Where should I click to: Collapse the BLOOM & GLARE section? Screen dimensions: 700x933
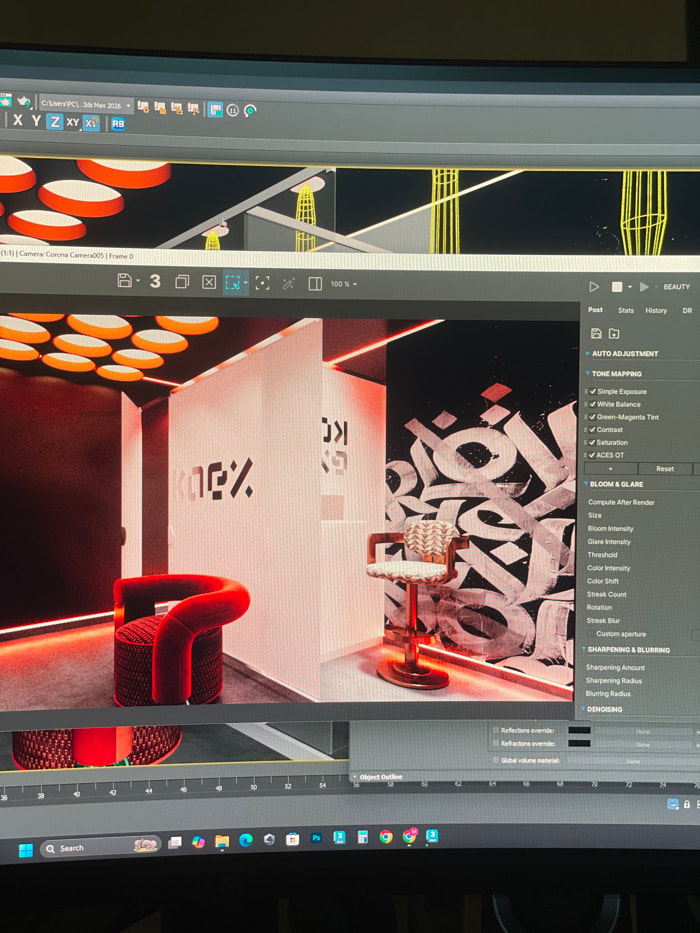614,484
